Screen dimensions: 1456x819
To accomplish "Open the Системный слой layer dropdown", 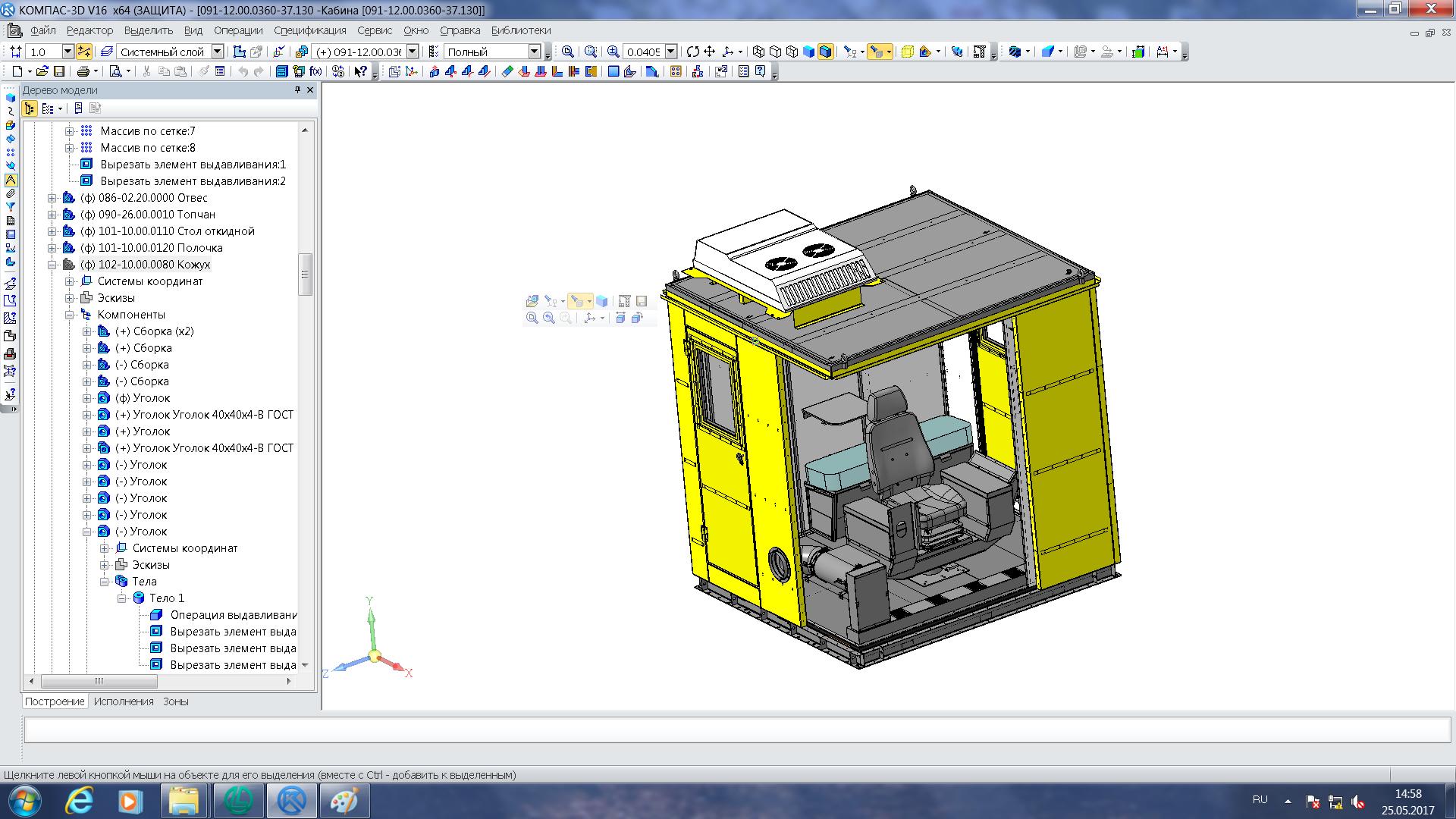I will point(218,52).
